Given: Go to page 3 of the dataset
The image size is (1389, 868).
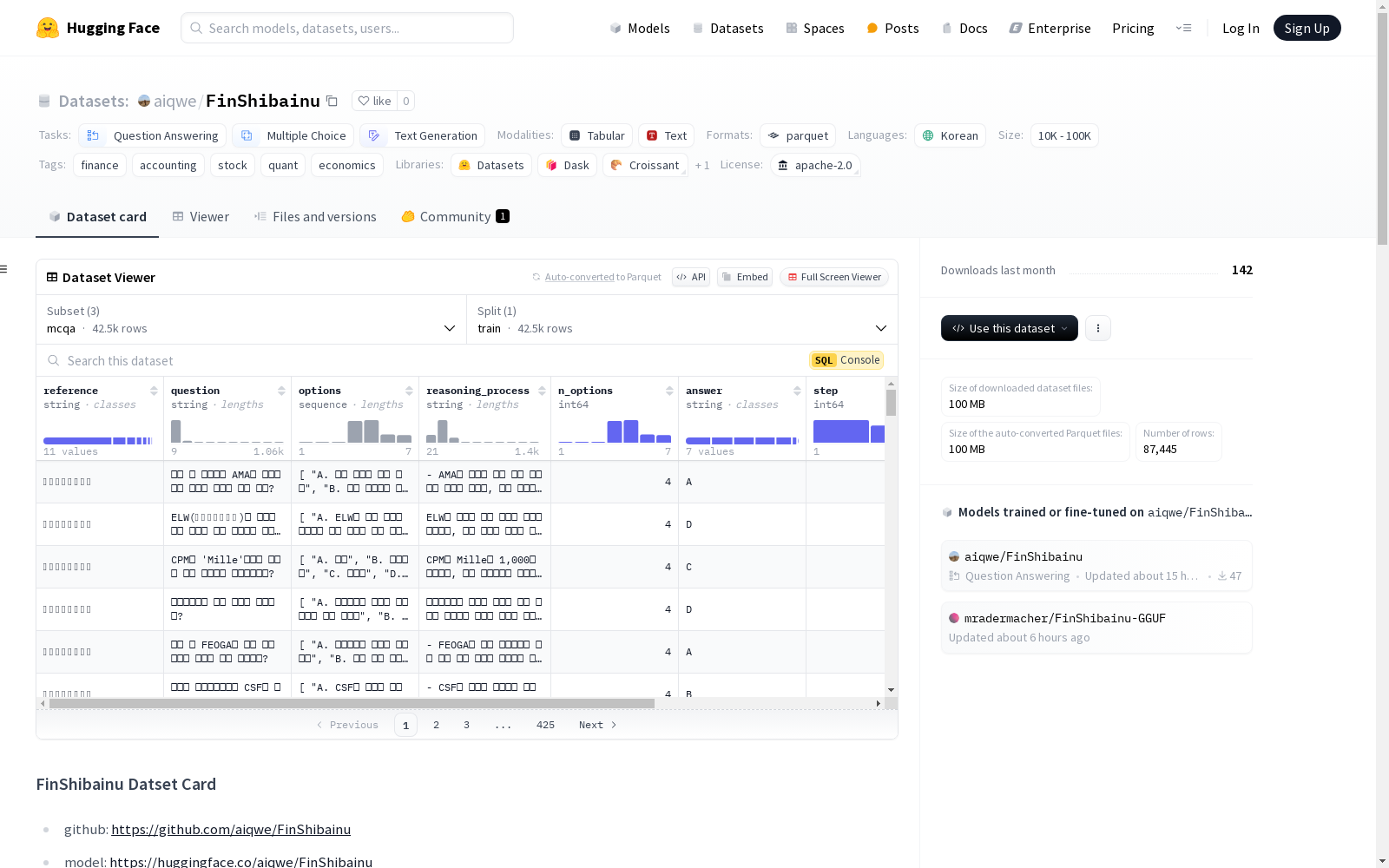Looking at the screenshot, I should (466, 725).
